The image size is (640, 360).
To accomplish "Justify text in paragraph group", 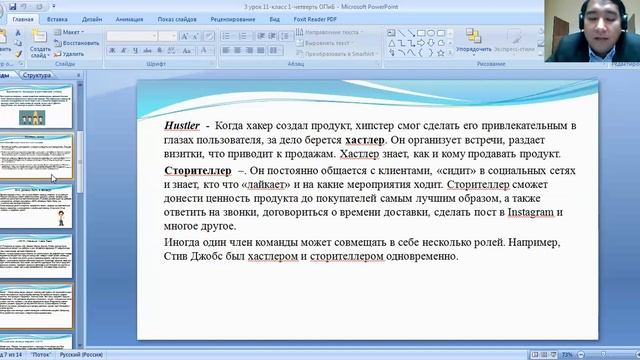I will click(260, 50).
